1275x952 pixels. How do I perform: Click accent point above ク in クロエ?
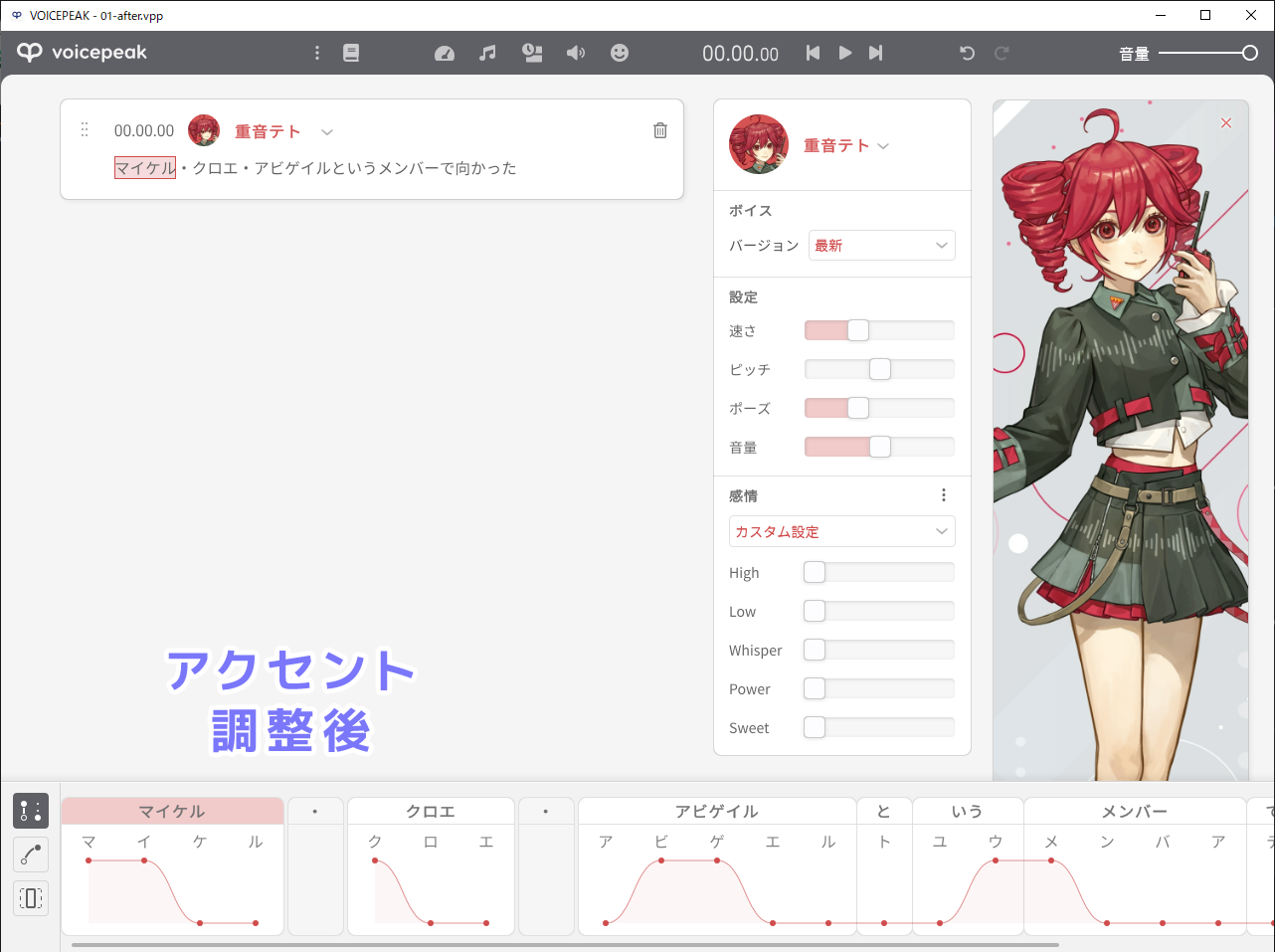(375, 860)
